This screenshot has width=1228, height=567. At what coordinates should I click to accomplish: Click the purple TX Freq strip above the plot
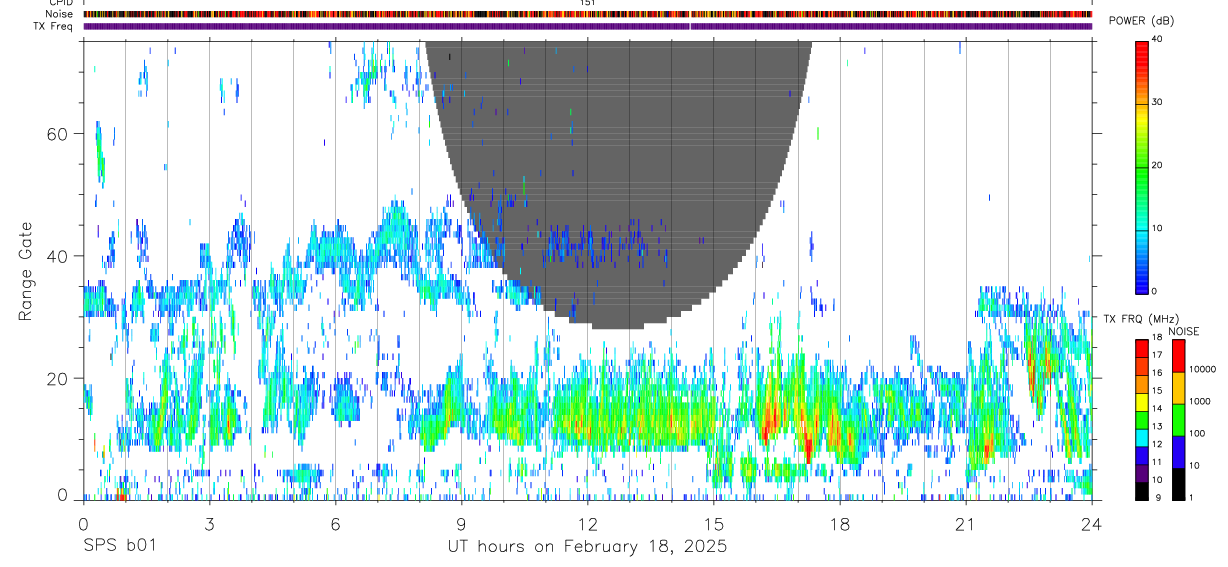click(x=587, y=26)
